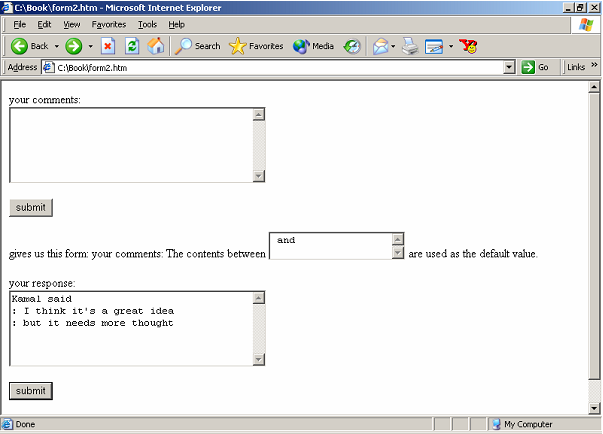The image size is (603, 434).
Task: Open the Tools menu
Action: [x=147, y=24]
